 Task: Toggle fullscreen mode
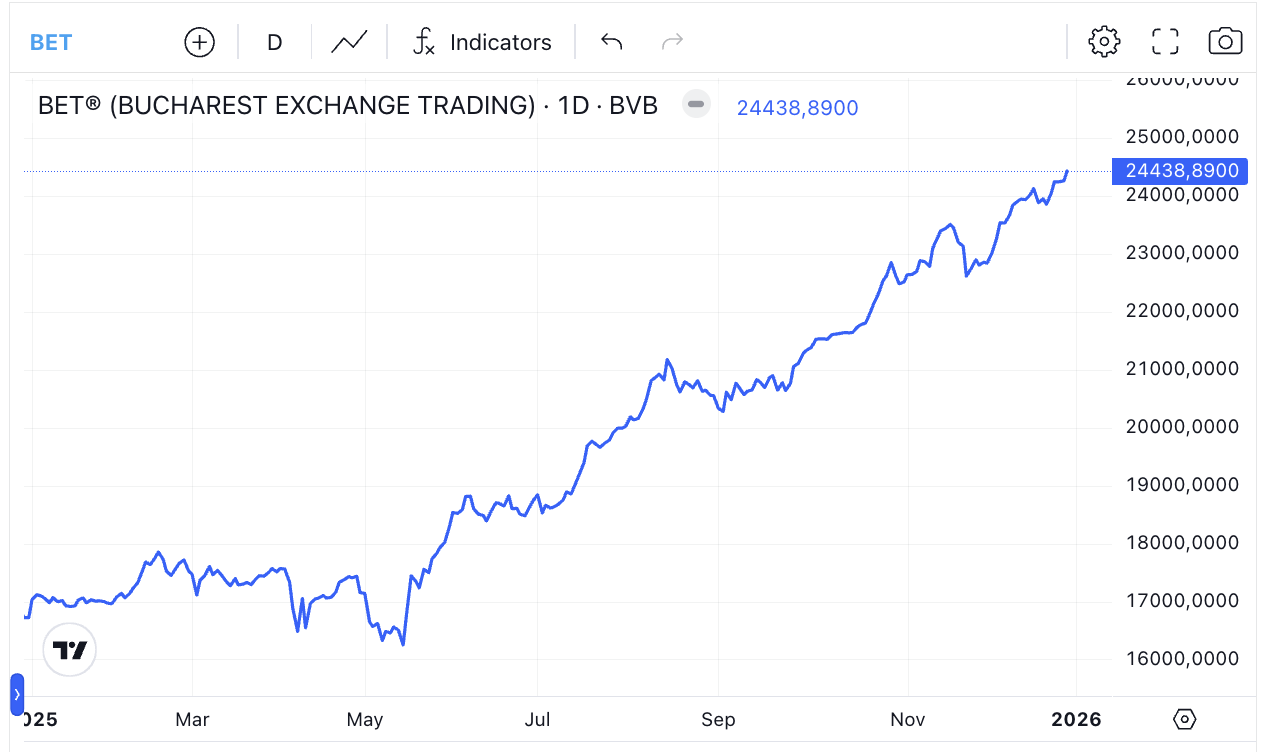[x=1165, y=42]
